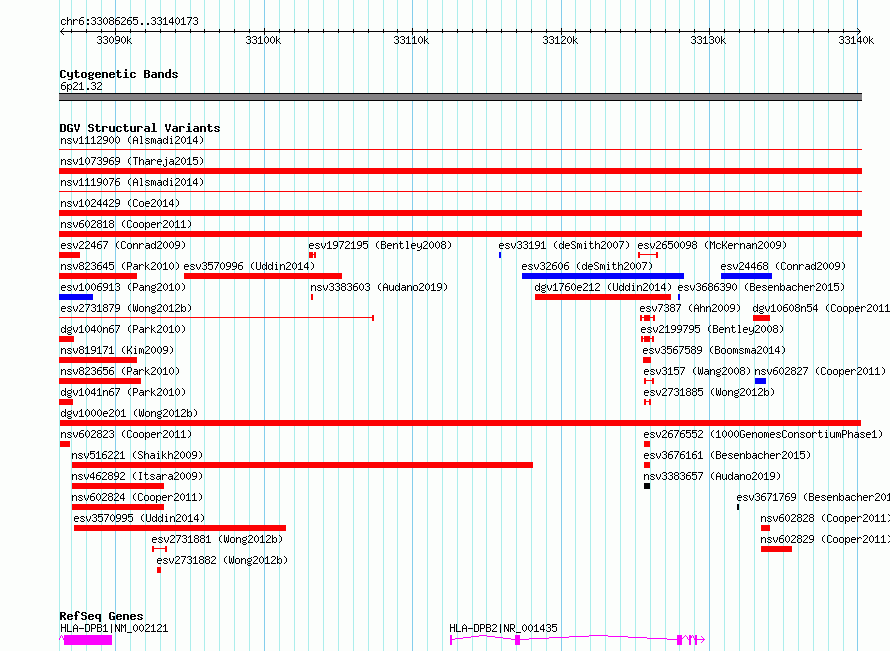The width and height of the screenshot is (890, 651).
Task: Click the gray cytogenetic band bar
Action: pyautogui.click(x=460, y=97)
